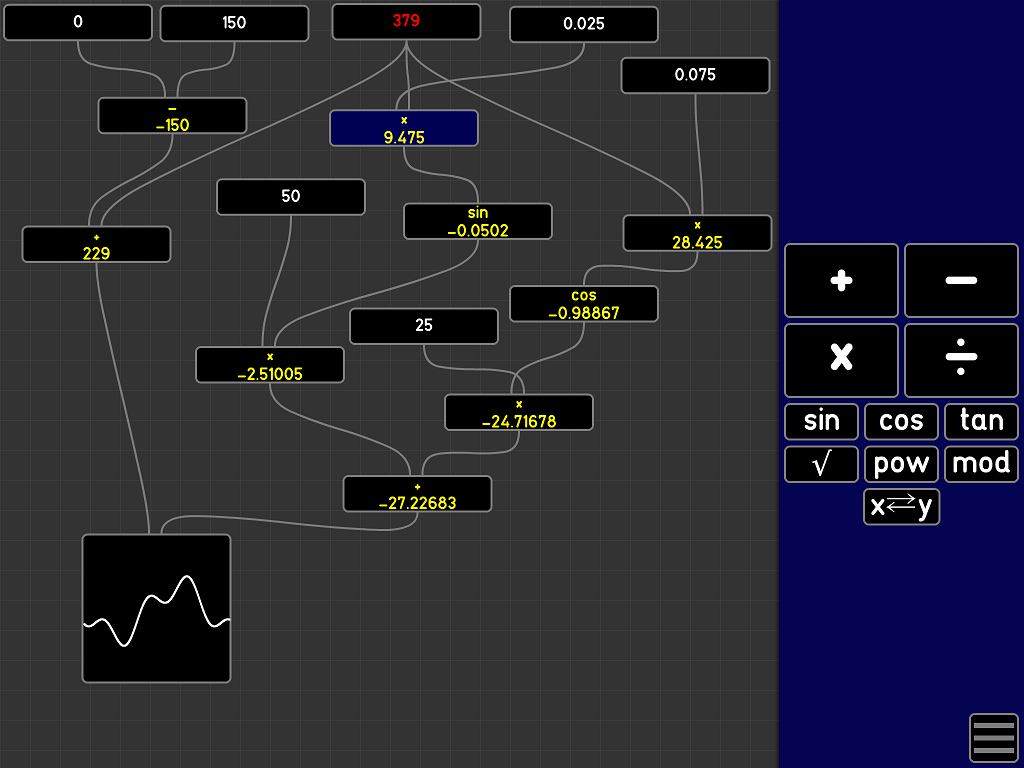Add a multiply operator from the palette
Screen dimensions: 1024x768
click(841, 360)
